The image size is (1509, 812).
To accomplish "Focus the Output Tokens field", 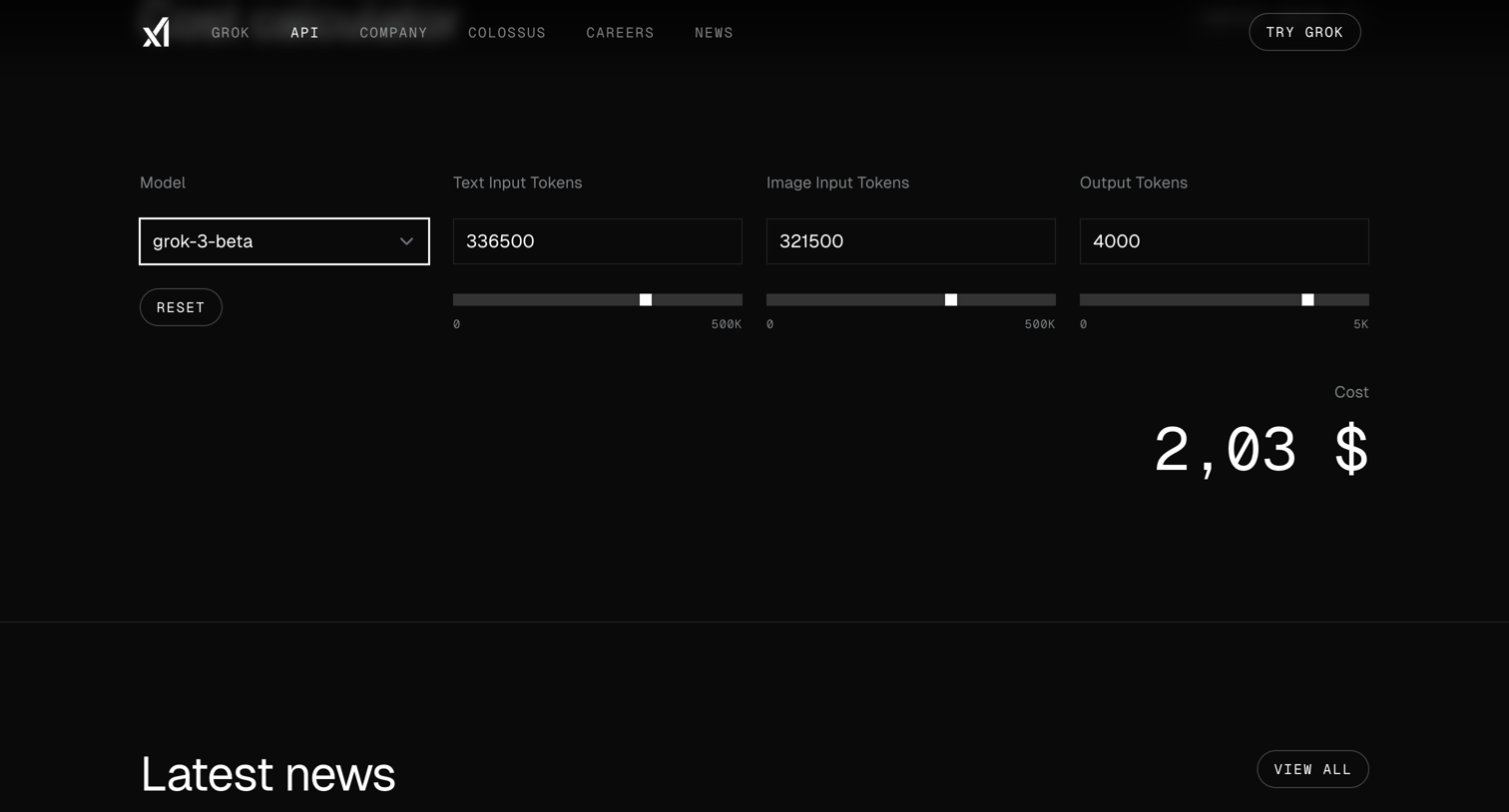I will pyautogui.click(x=1225, y=241).
